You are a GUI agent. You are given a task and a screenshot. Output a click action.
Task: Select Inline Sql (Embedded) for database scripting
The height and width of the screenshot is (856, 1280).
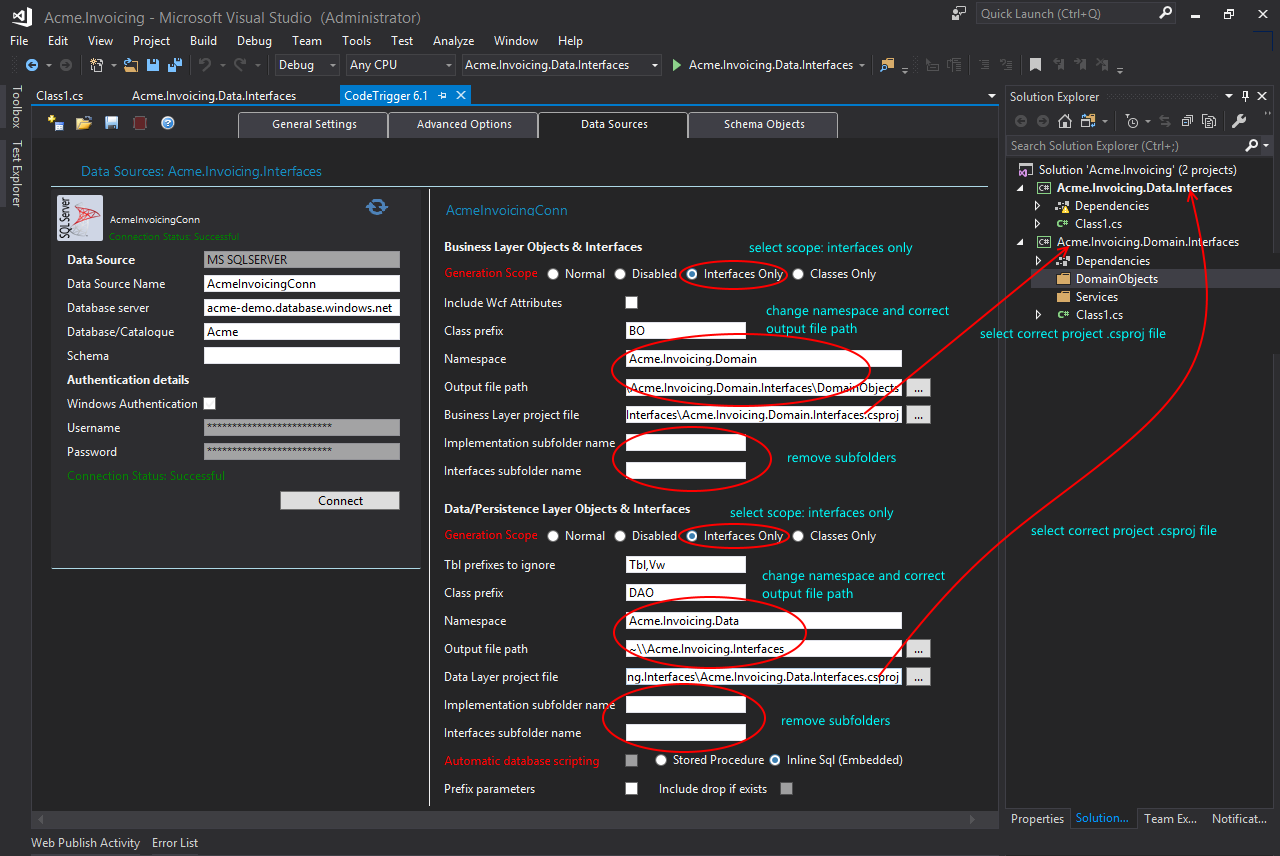pyautogui.click(x=774, y=759)
